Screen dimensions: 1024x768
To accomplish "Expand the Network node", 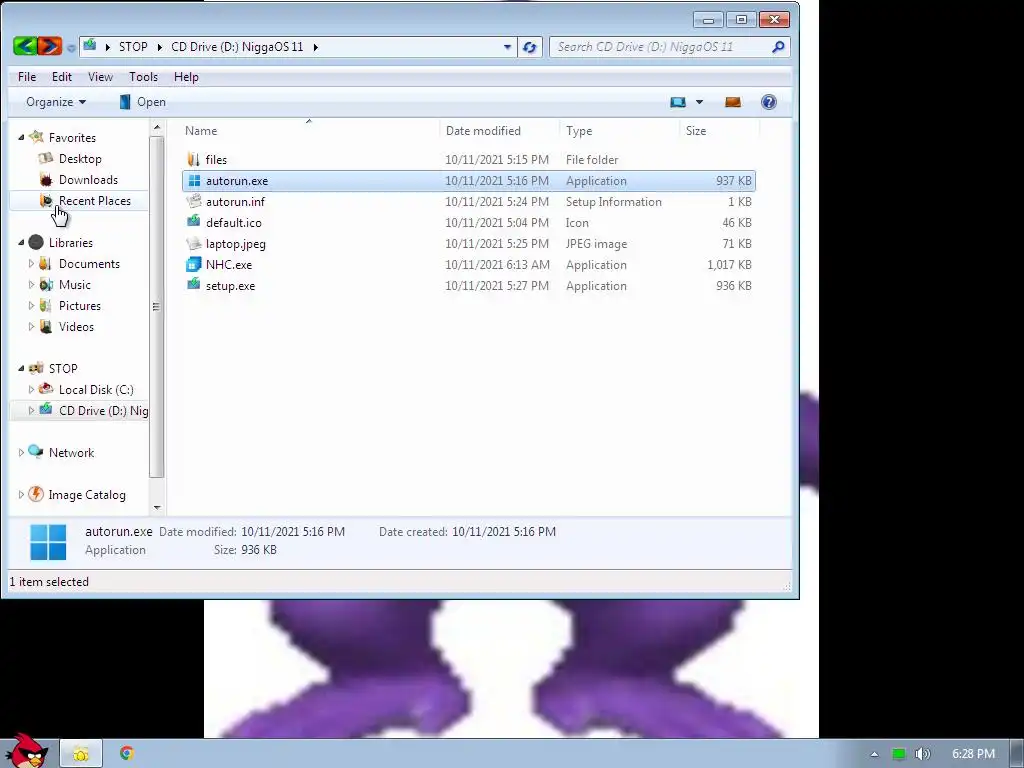I will pyautogui.click(x=21, y=453).
